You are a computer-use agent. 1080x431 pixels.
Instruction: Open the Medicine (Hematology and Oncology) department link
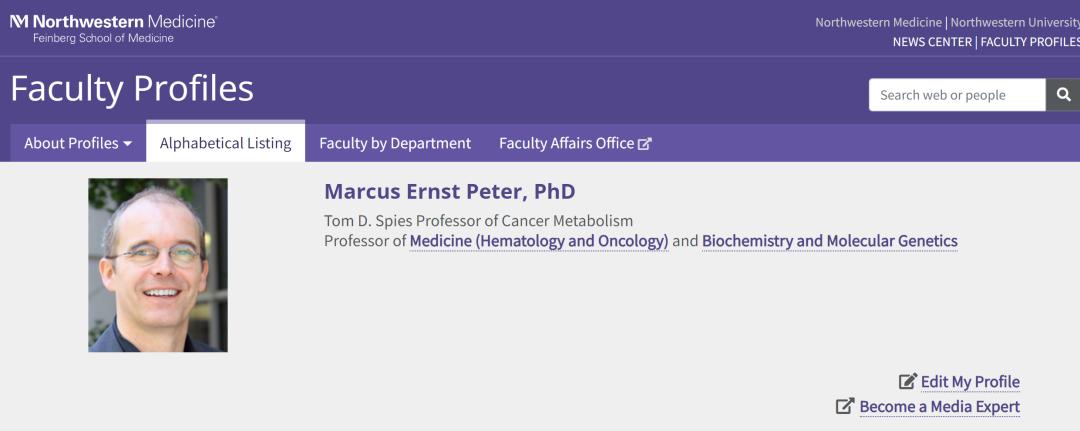click(539, 241)
